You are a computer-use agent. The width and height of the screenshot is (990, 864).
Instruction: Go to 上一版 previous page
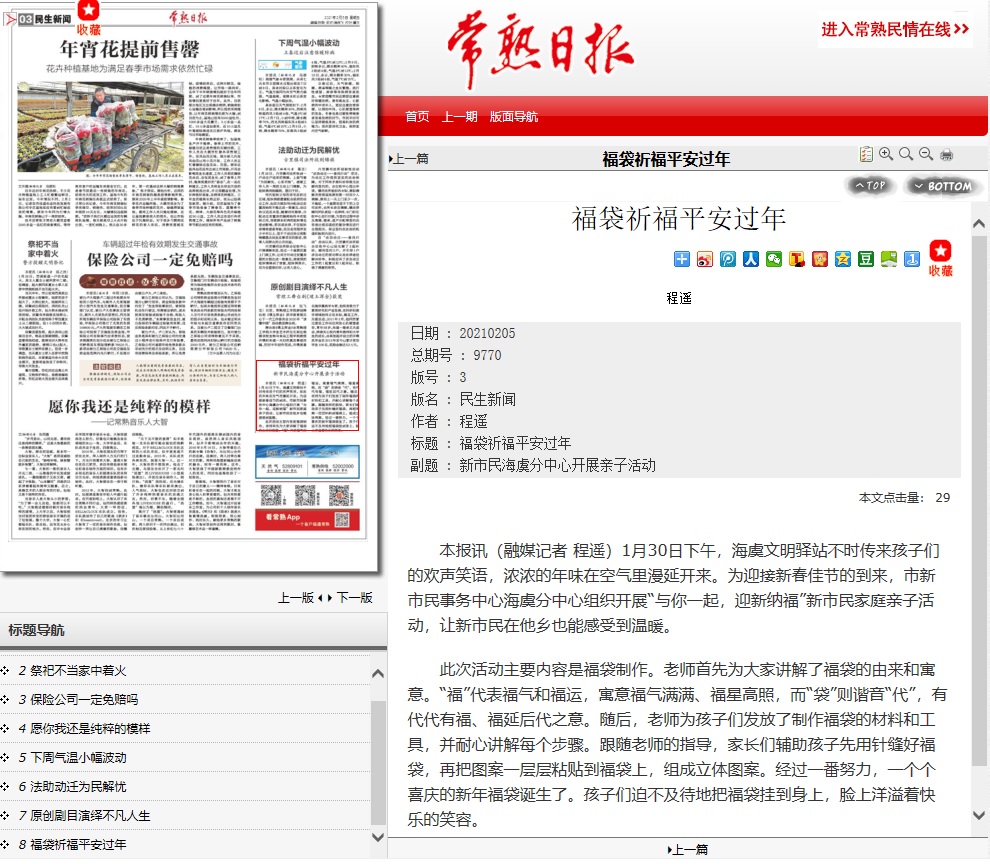point(296,597)
